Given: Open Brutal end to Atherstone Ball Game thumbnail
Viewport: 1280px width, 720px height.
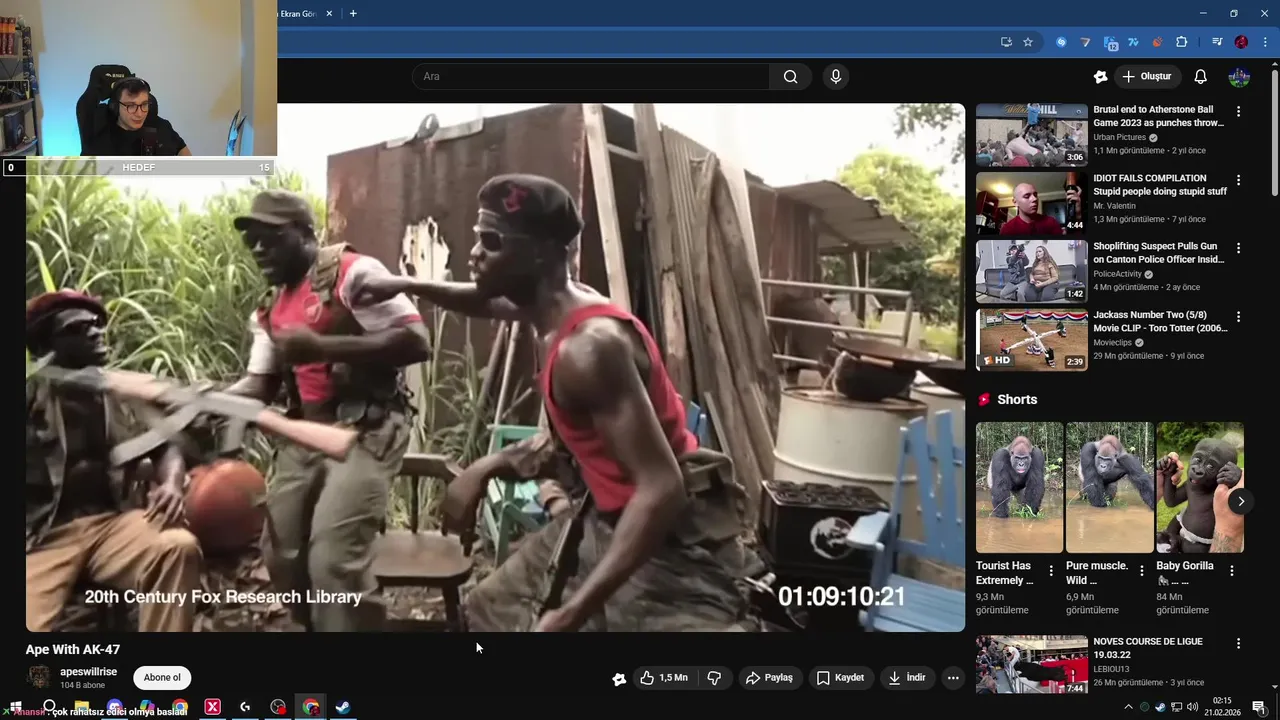Looking at the screenshot, I should 1031,134.
